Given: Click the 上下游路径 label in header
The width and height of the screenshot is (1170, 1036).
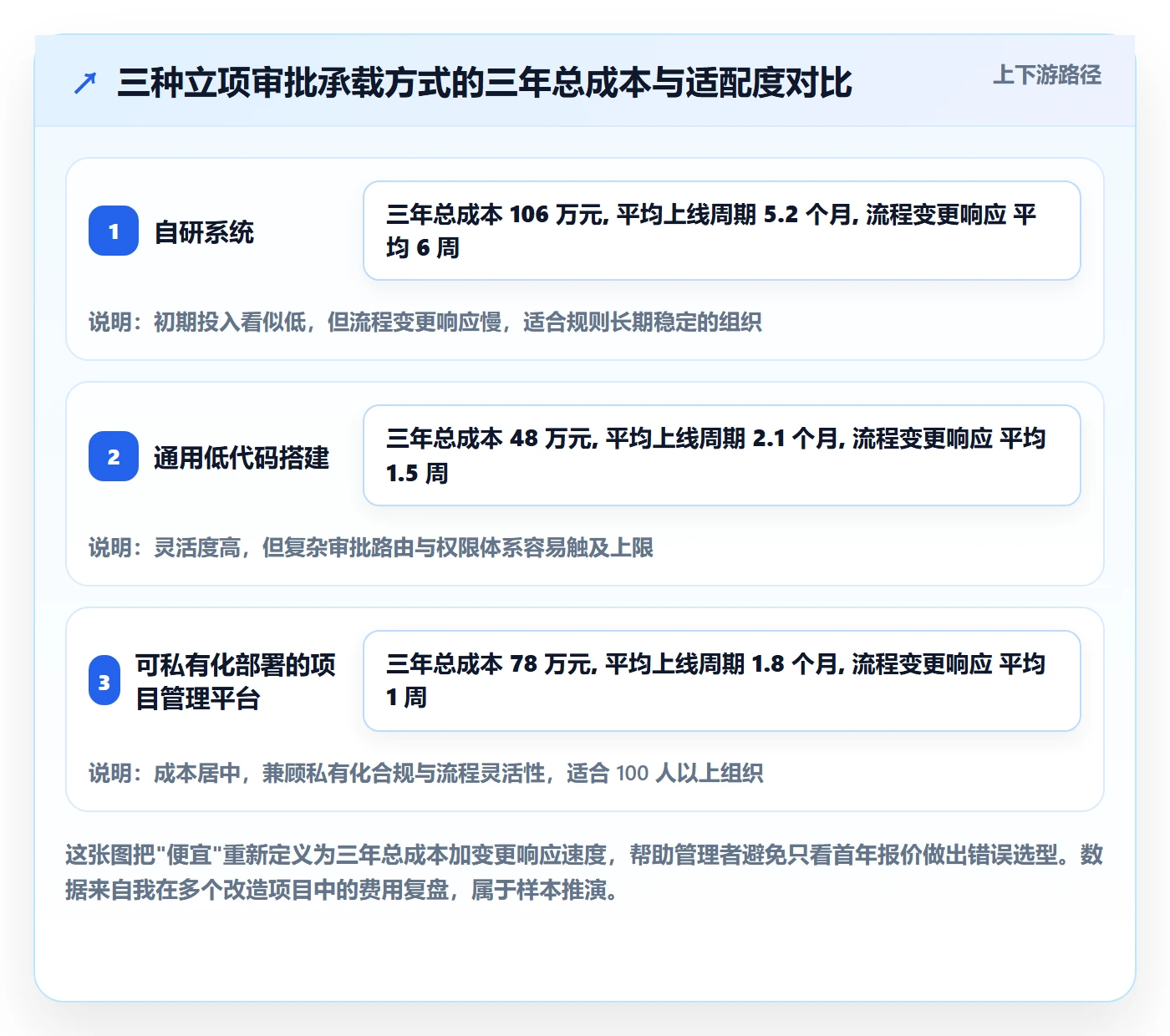Looking at the screenshot, I should click(x=1047, y=75).
